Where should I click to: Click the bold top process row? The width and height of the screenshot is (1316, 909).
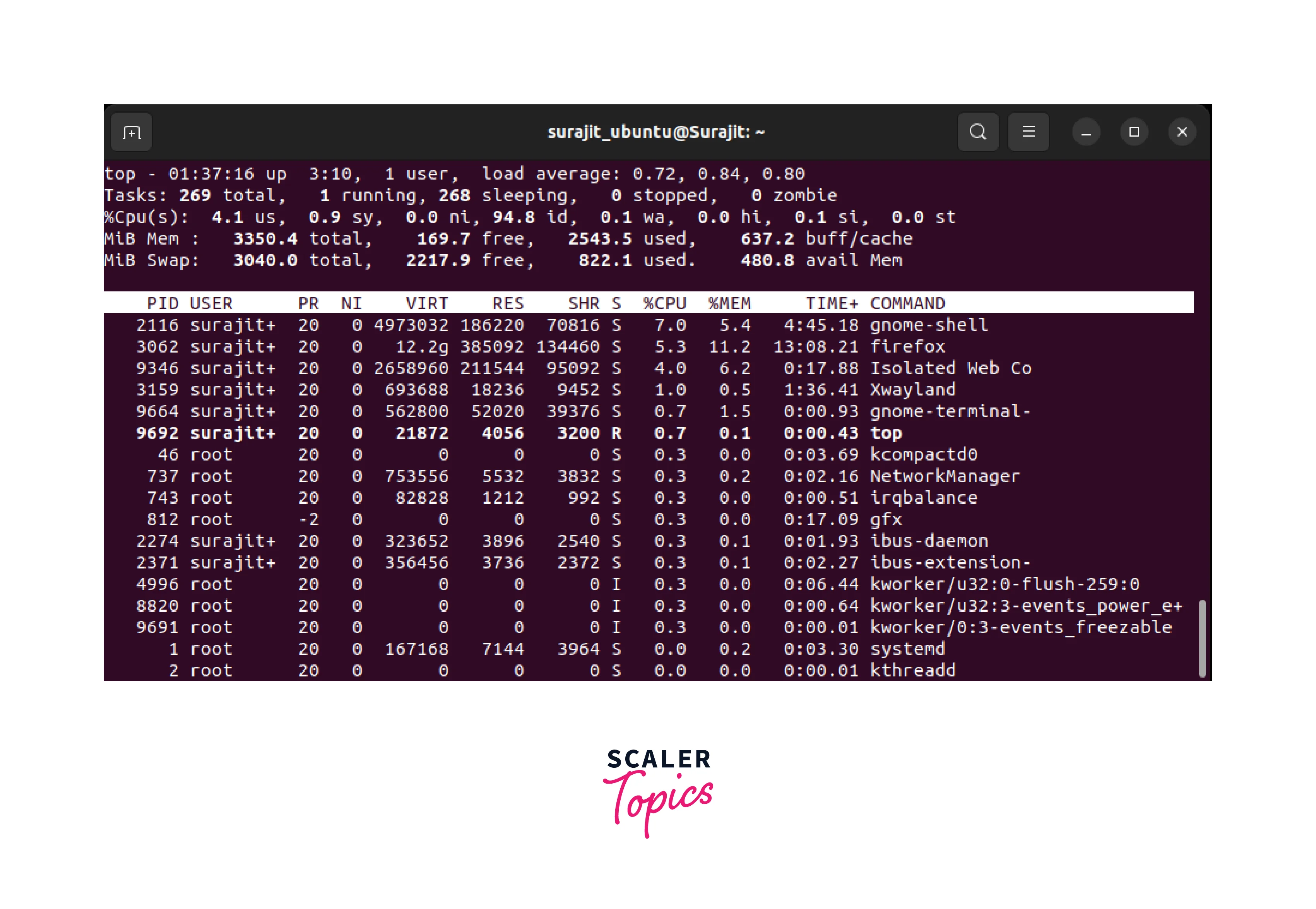tap(885, 433)
